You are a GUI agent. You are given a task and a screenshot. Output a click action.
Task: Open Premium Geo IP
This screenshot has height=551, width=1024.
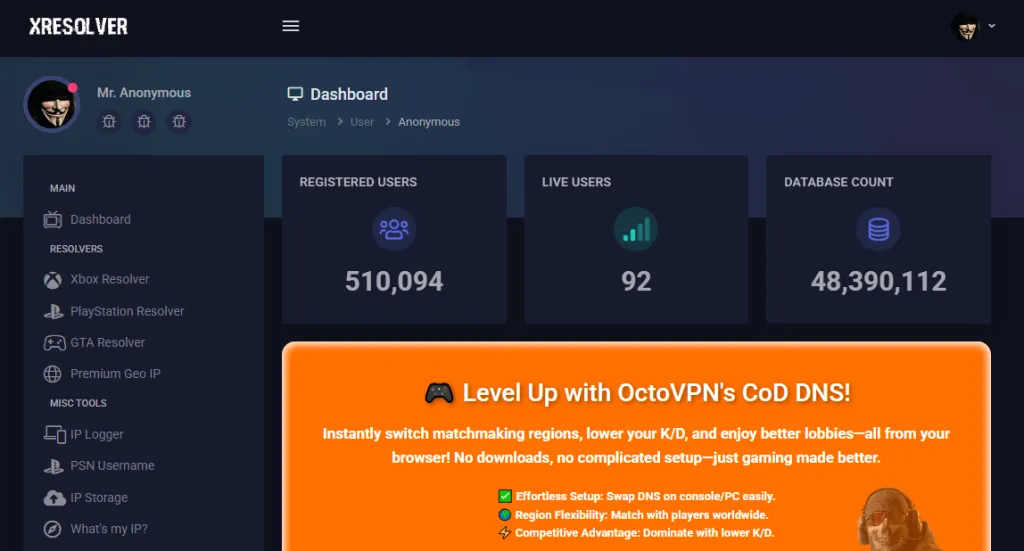pos(116,374)
